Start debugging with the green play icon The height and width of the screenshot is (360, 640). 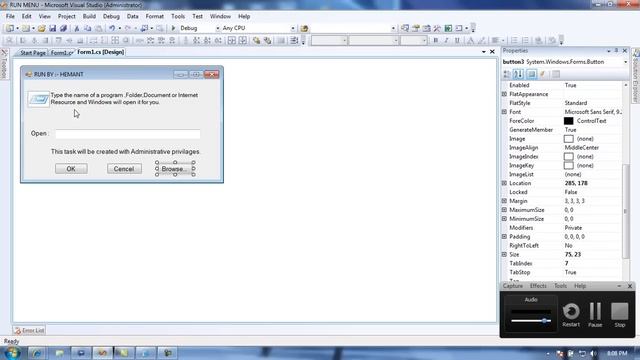click(x=173, y=28)
